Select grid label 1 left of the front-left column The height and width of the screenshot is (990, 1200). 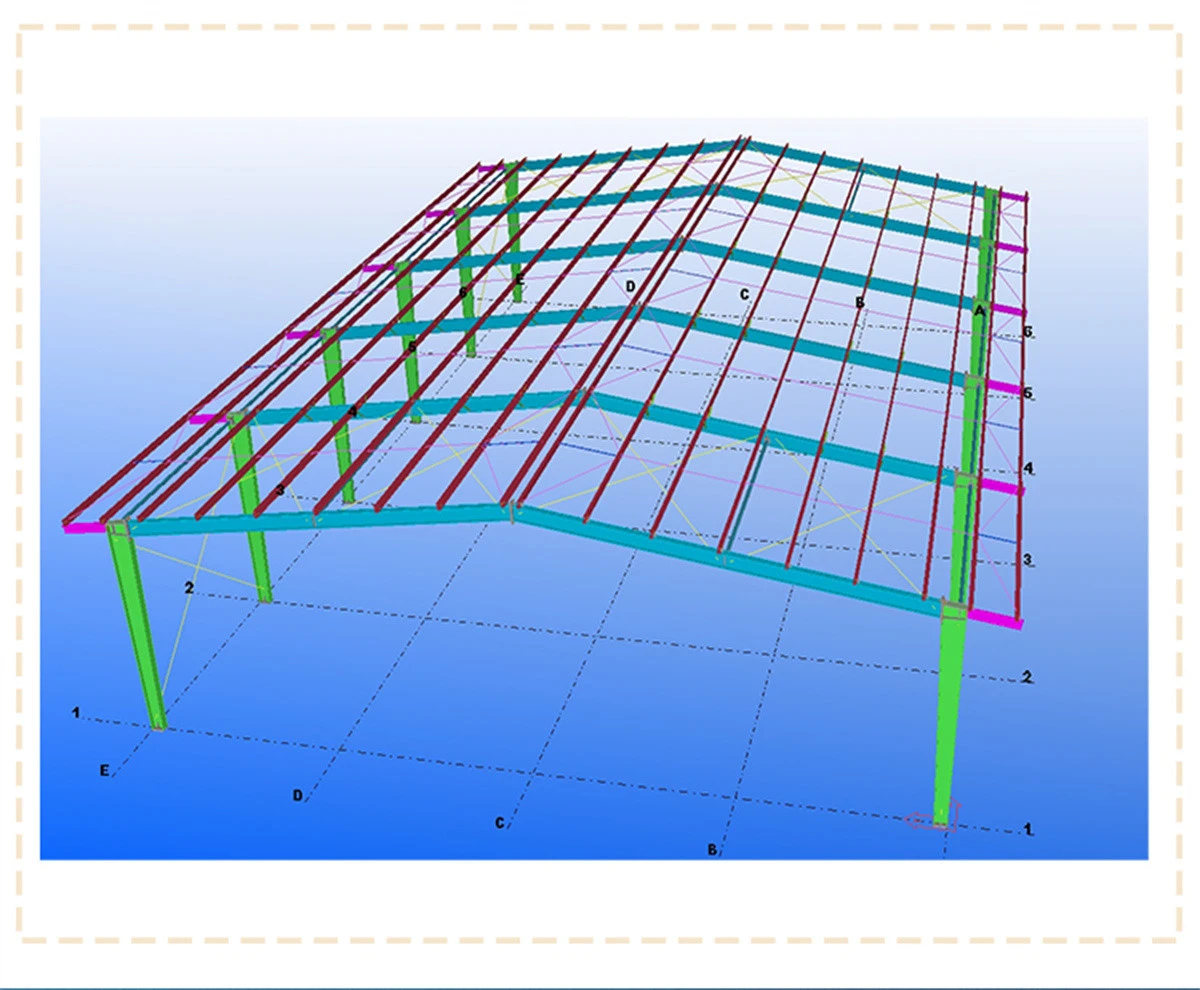pos(75,713)
